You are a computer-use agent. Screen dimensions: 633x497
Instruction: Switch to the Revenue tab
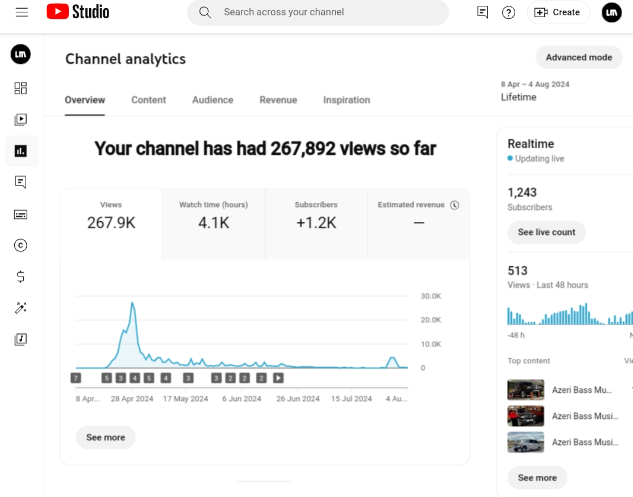tap(278, 100)
